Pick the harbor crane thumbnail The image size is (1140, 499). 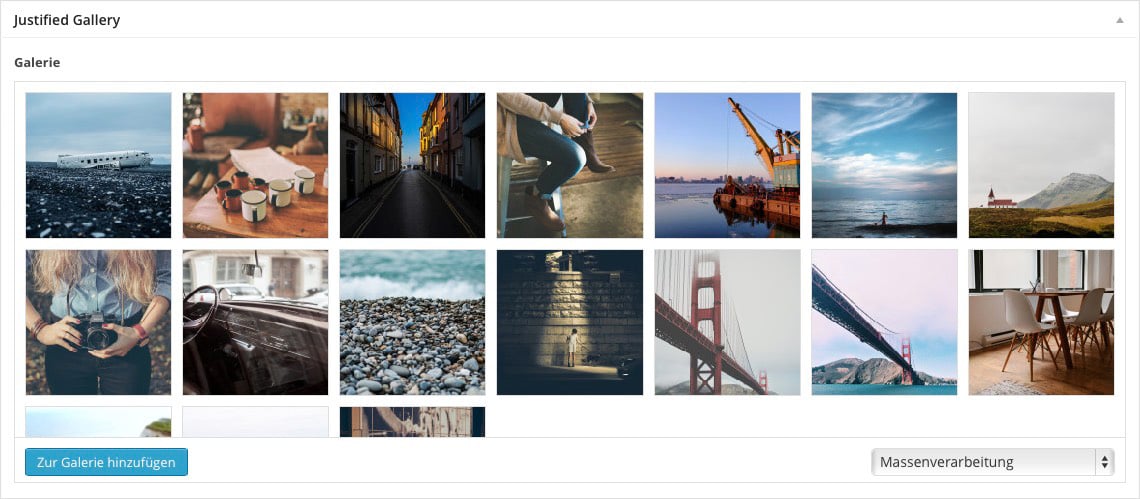click(727, 165)
